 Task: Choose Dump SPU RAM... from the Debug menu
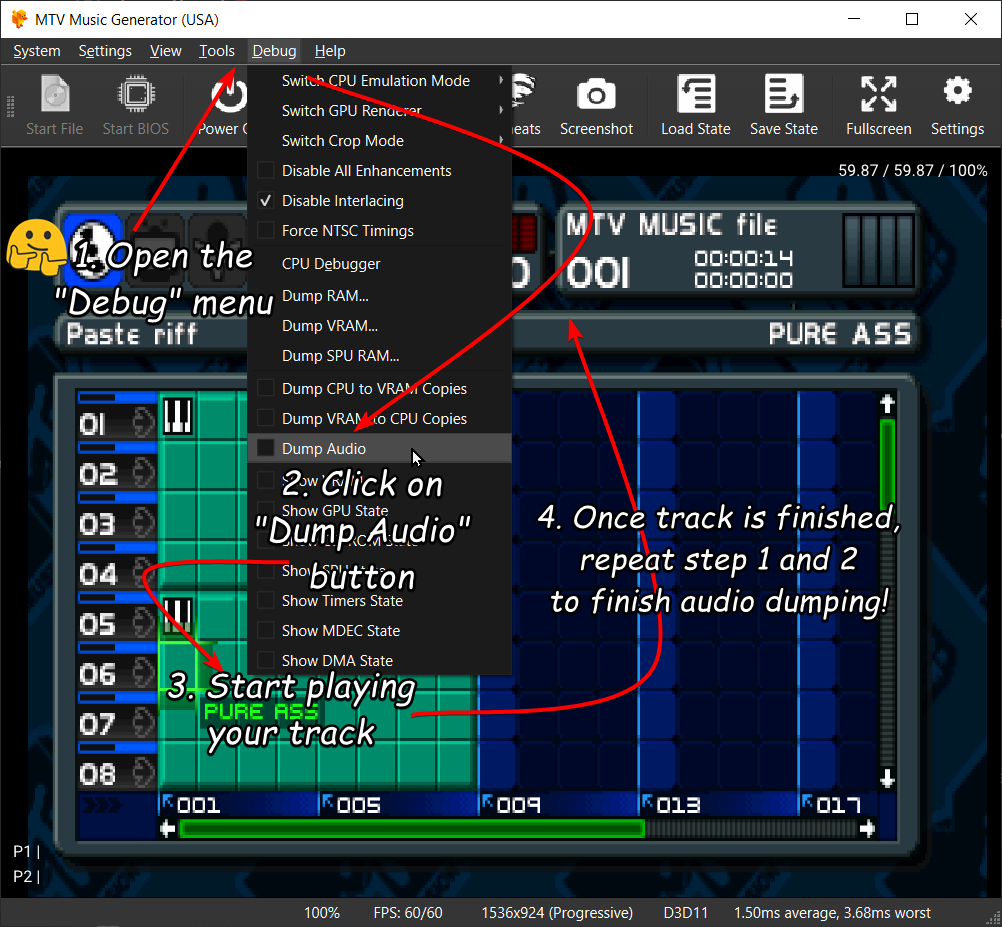(x=380, y=356)
